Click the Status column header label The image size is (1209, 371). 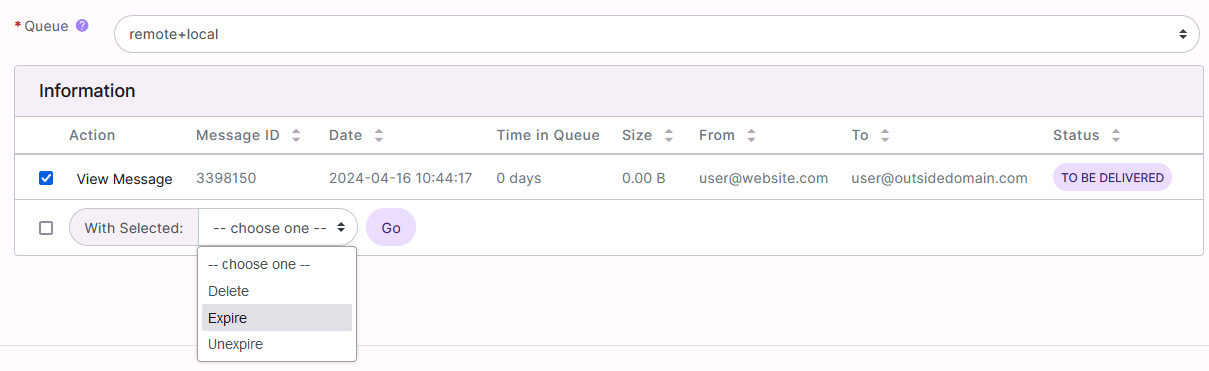click(x=1076, y=135)
